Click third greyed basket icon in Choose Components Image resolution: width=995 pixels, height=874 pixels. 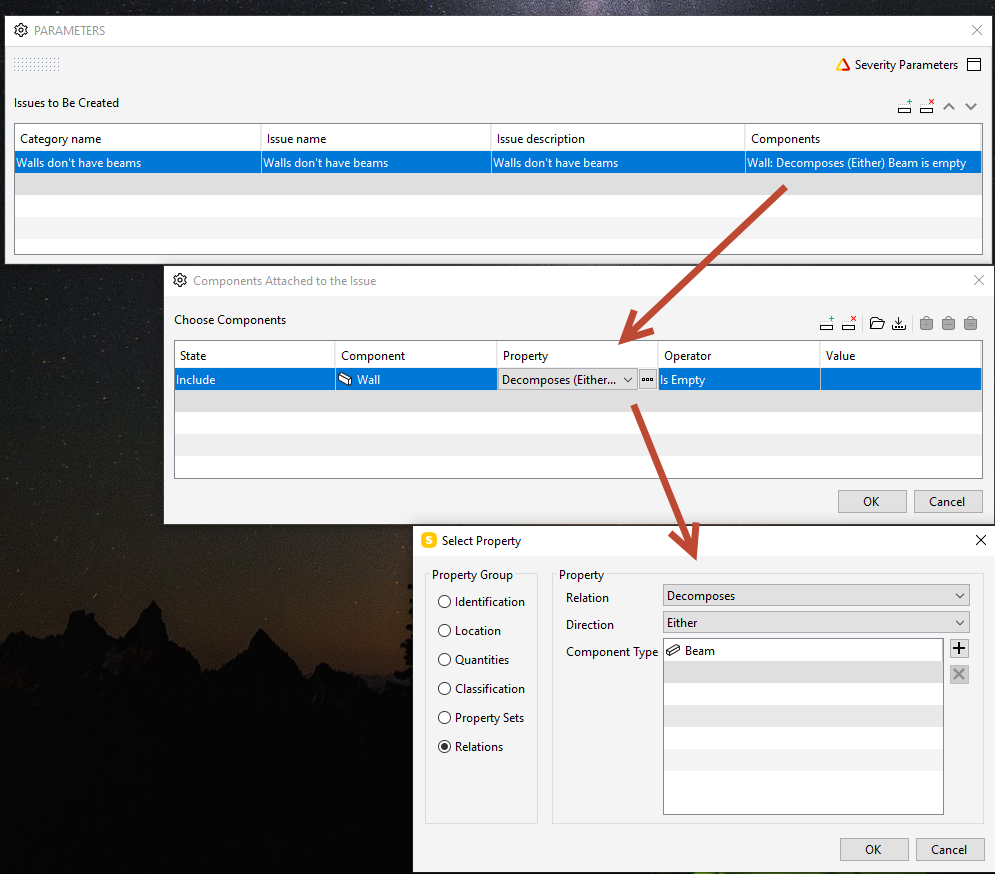pyautogui.click(x=970, y=324)
